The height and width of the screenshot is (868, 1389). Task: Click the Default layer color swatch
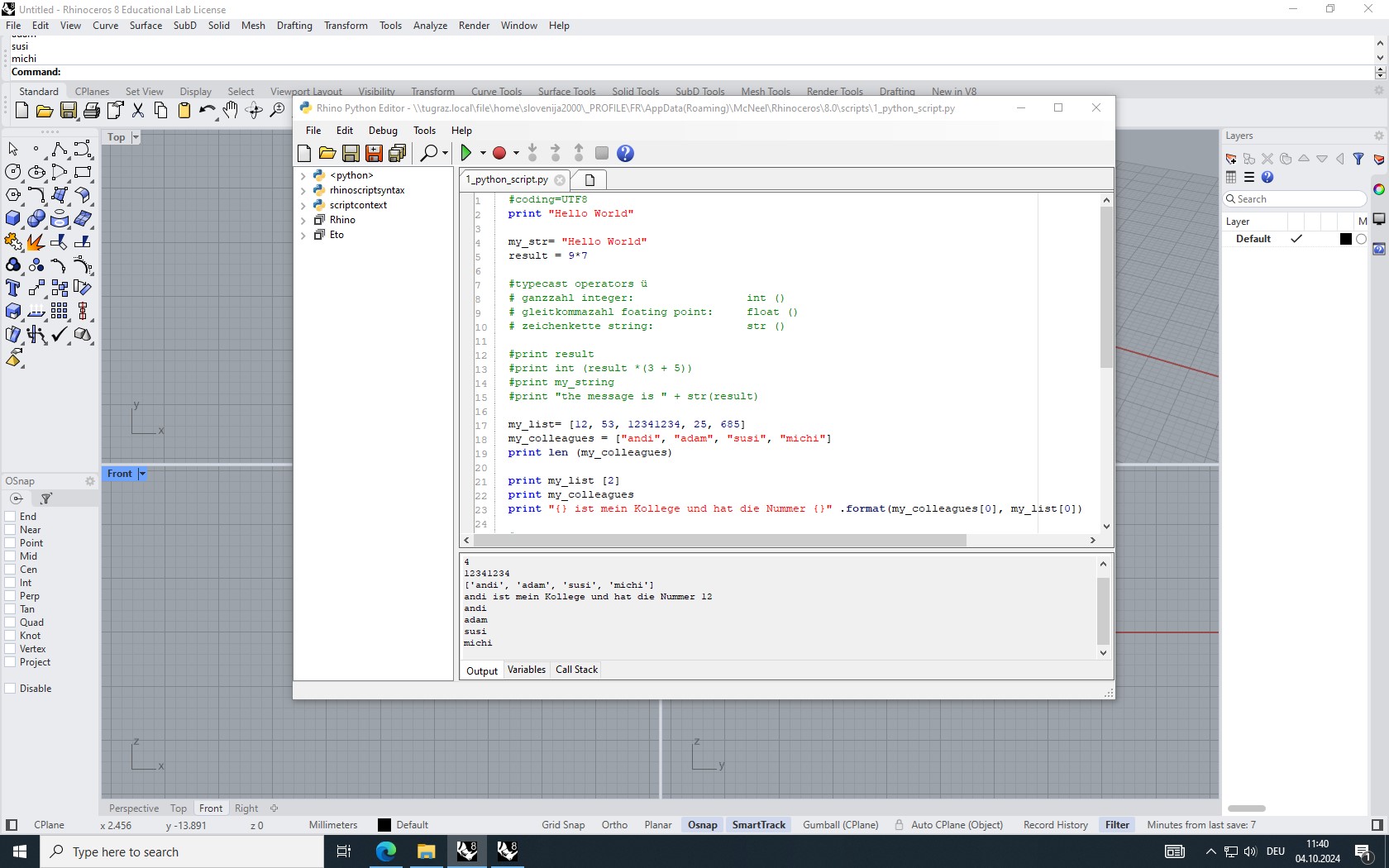pyautogui.click(x=1345, y=238)
